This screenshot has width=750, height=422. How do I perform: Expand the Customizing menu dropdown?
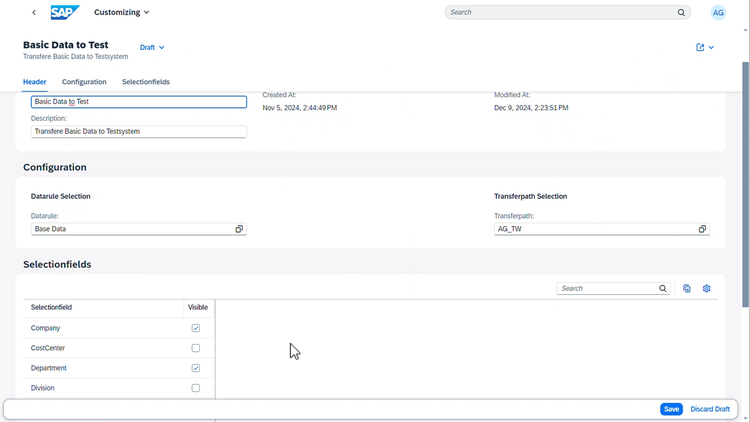click(x=121, y=12)
